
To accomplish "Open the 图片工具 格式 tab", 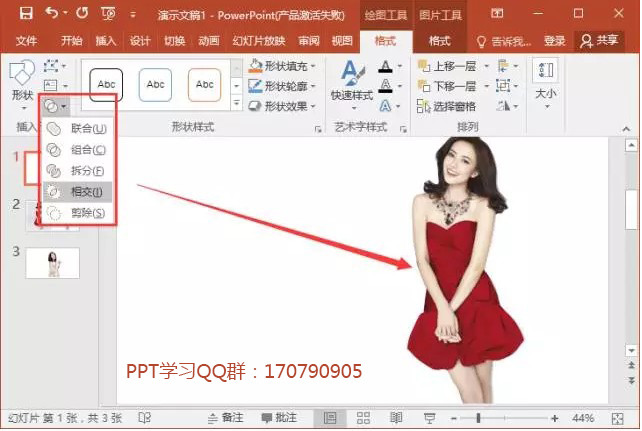I will coord(440,41).
